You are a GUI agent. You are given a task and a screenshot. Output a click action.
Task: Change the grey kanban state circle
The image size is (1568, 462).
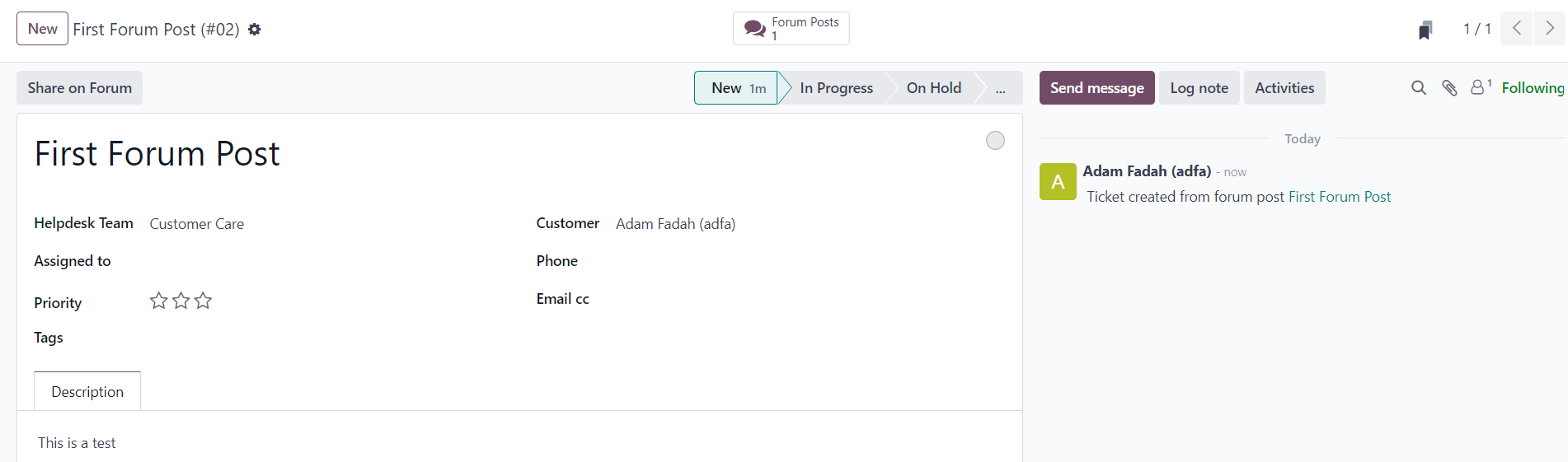pyautogui.click(x=995, y=141)
